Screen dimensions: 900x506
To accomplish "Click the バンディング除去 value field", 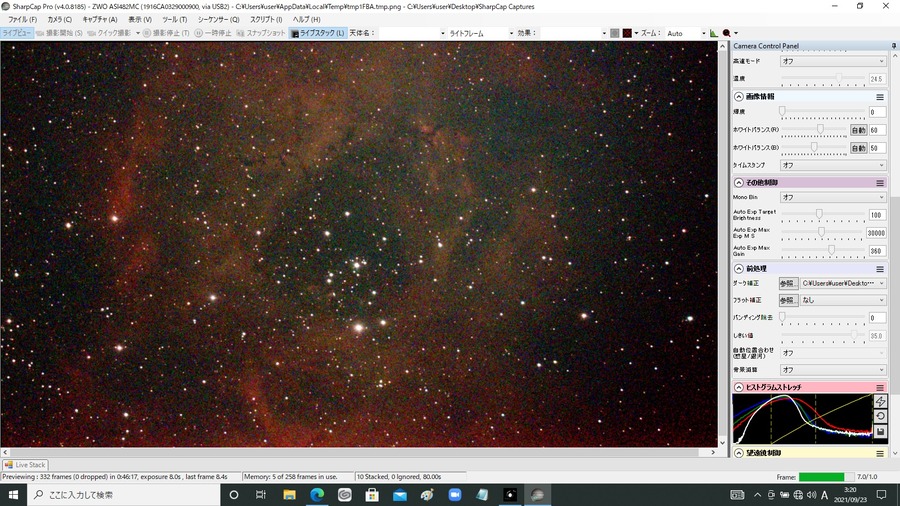I will click(876, 318).
